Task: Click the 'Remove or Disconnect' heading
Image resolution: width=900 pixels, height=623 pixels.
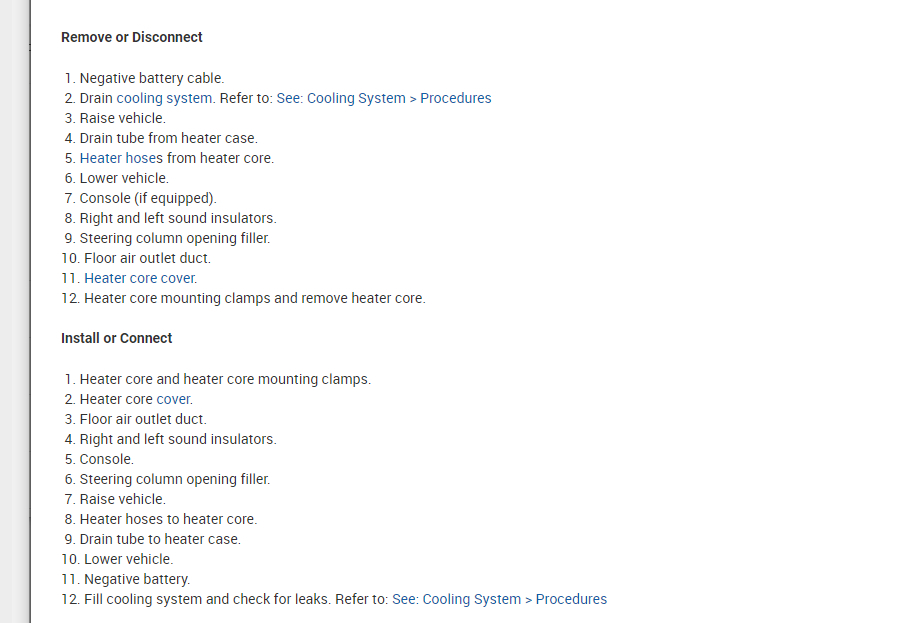Action: [x=132, y=37]
